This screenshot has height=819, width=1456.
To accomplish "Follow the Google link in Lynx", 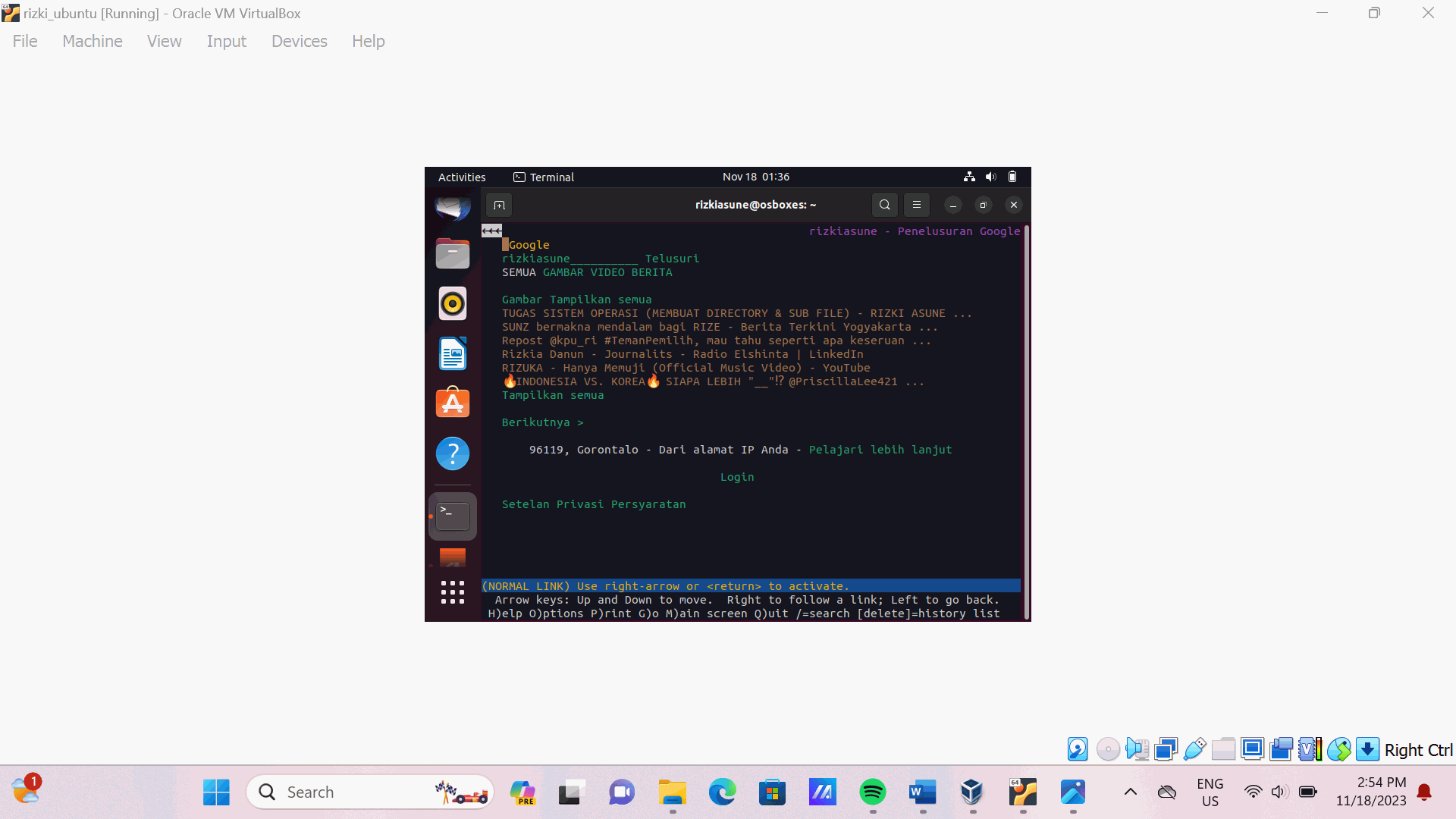I will 529,245.
